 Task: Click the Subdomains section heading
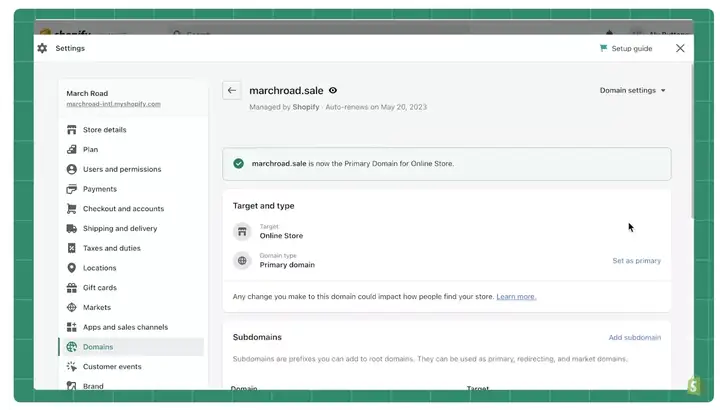[257, 337]
